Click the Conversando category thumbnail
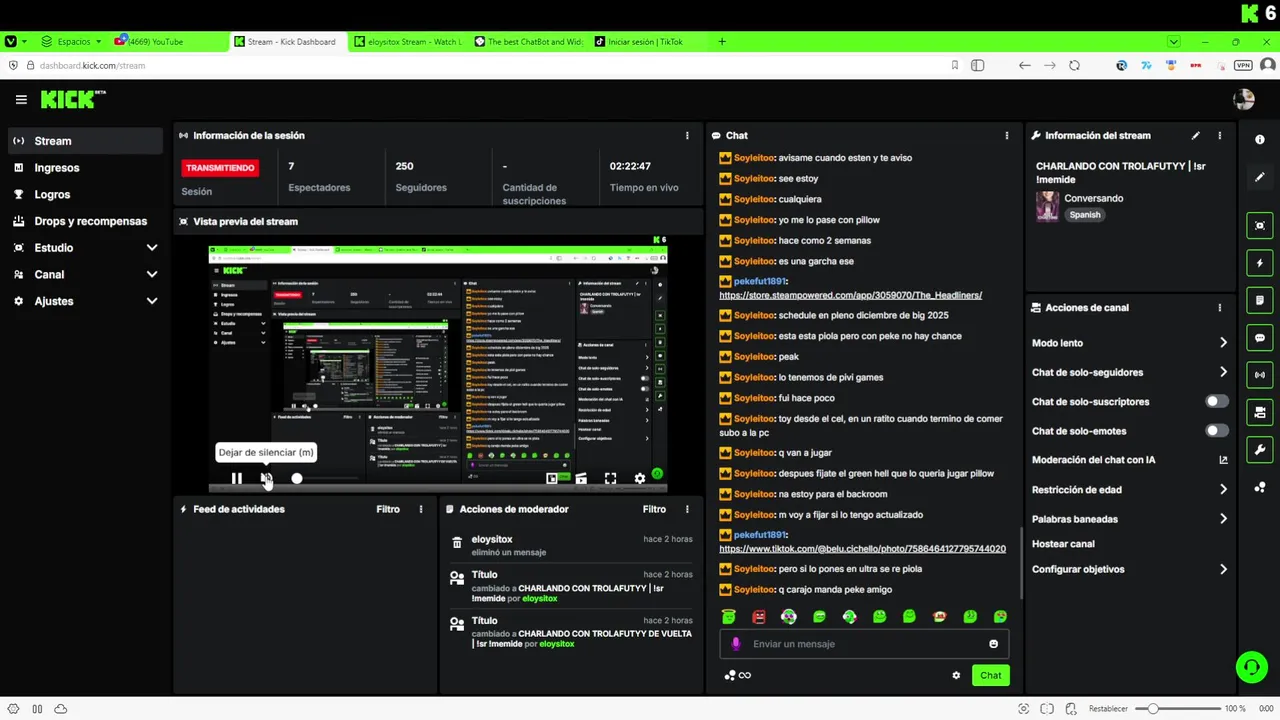The height and width of the screenshot is (720, 1280). click(1047, 206)
